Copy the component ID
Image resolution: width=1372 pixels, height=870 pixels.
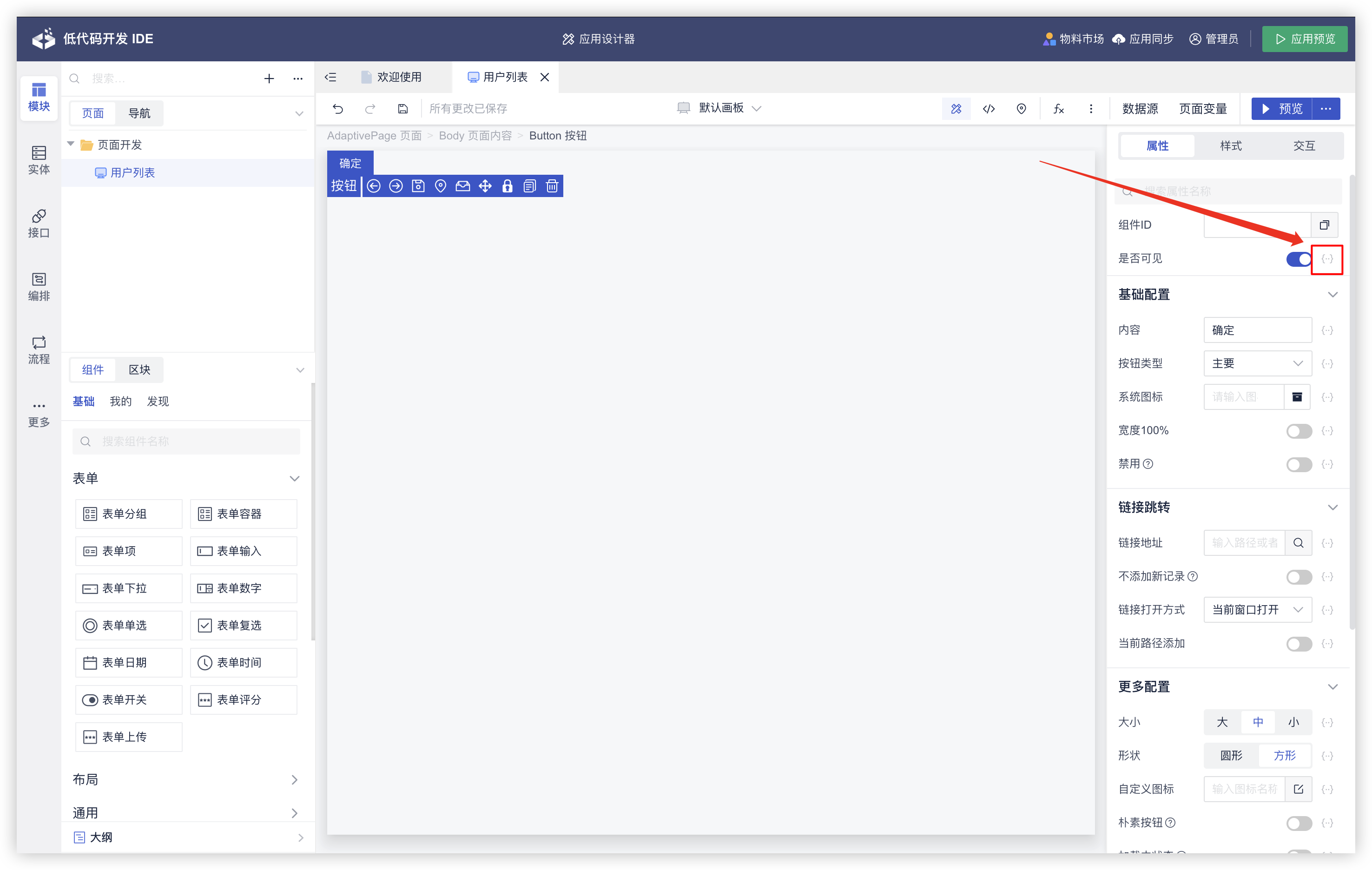coord(1324,224)
